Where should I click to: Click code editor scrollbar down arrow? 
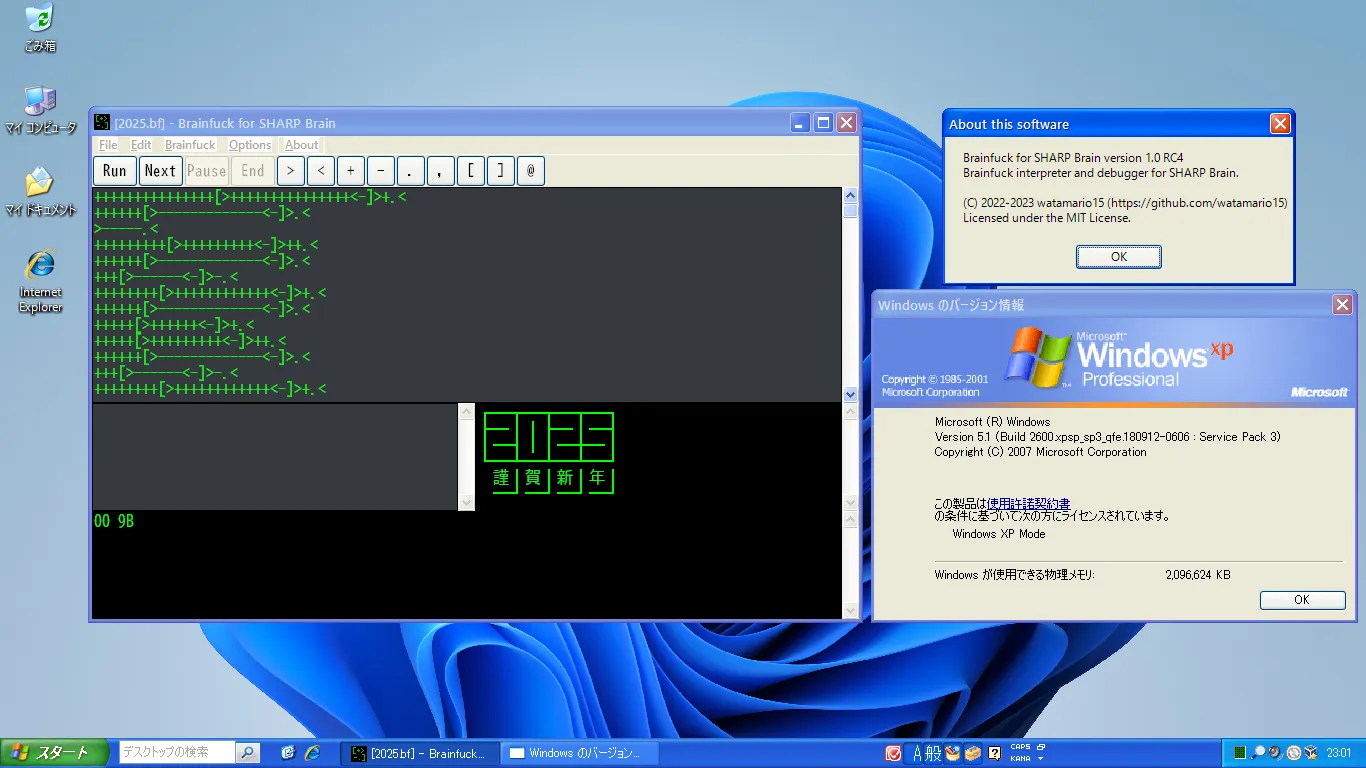[x=850, y=394]
